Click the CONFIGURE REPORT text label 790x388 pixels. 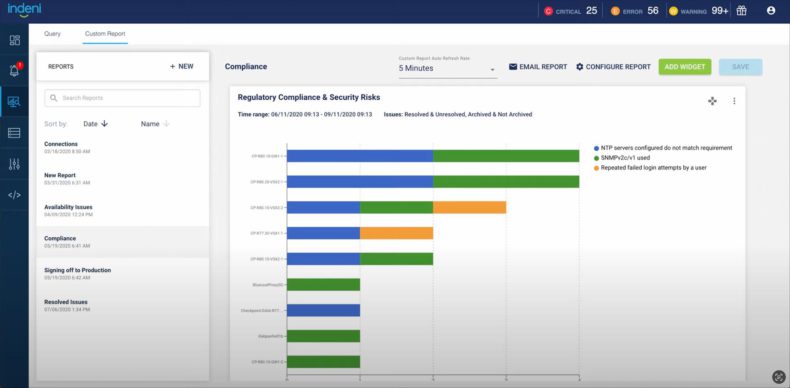coord(618,67)
